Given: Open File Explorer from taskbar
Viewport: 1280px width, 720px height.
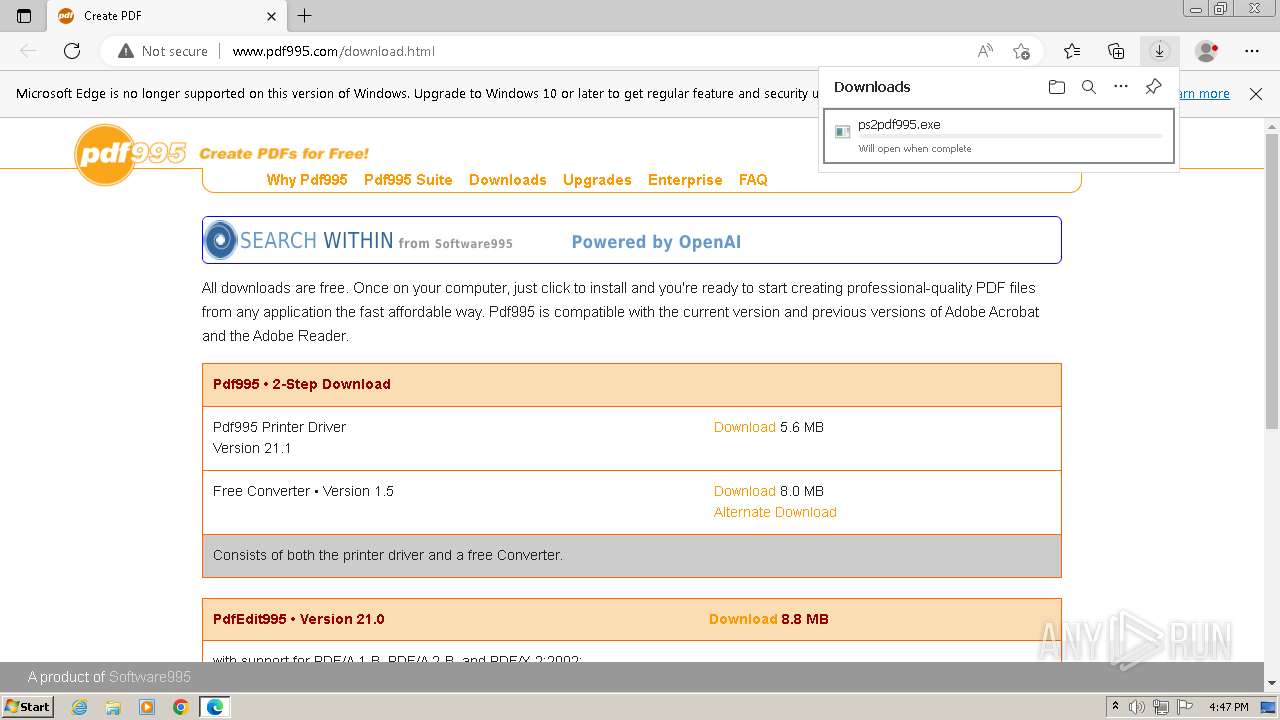Looking at the screenshot, I should (x=113, y=707).
